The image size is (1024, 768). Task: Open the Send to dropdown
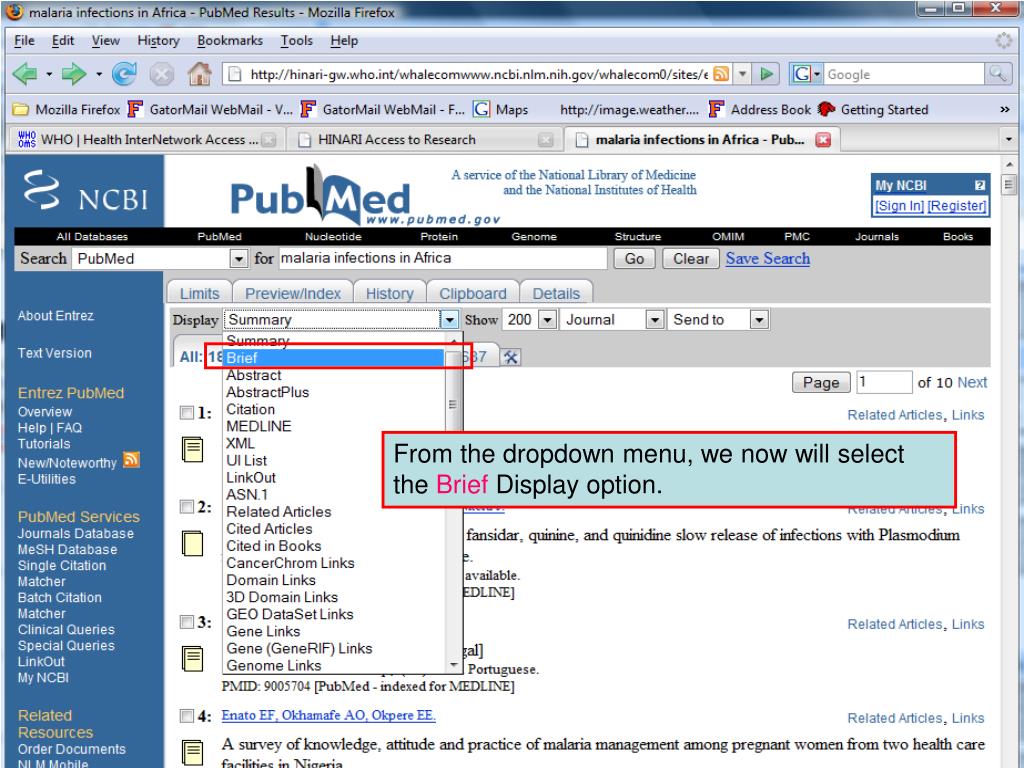pyautogui.click(x=759, y=319)
